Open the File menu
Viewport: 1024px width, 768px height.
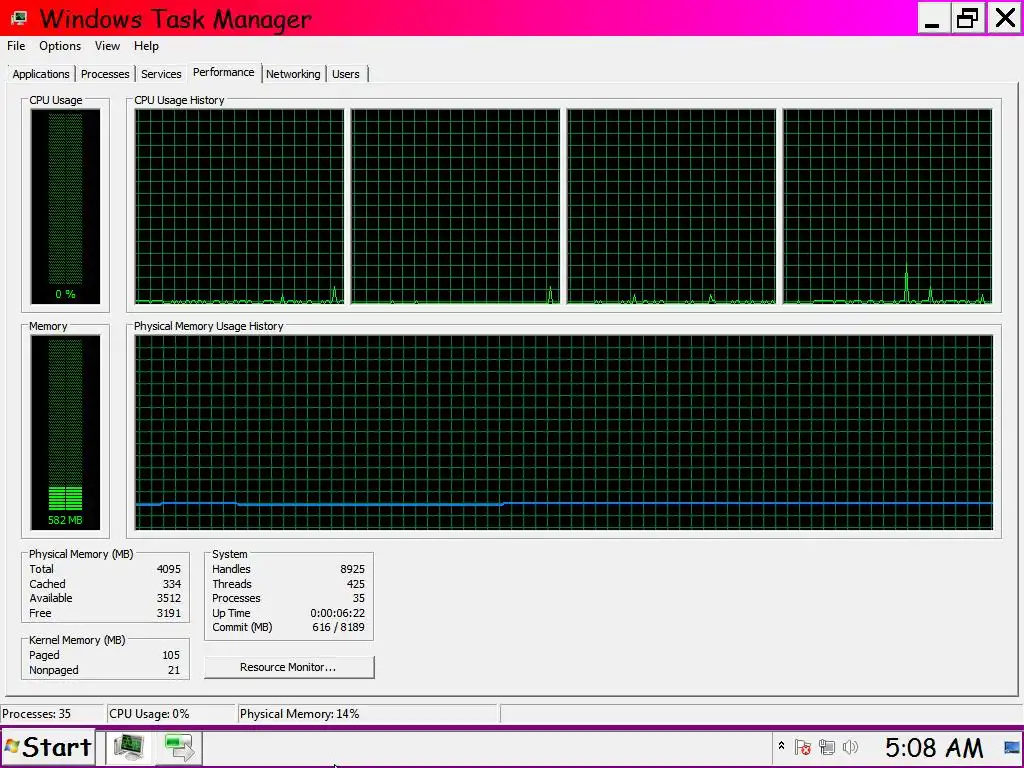coord(16,46)
